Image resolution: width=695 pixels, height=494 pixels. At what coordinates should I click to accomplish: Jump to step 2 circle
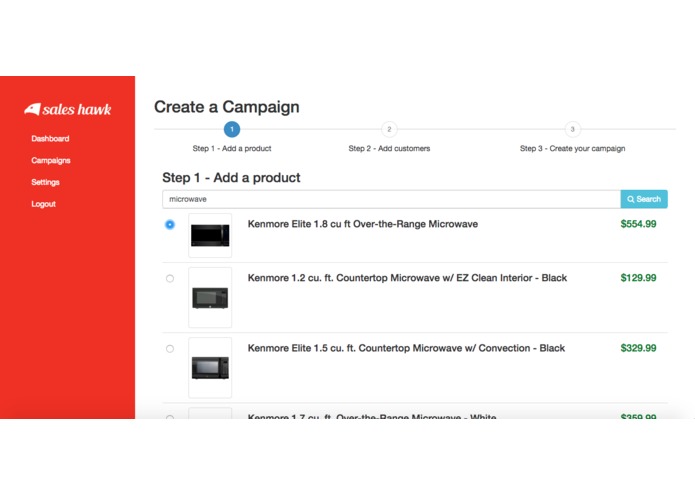click(389, 129)
